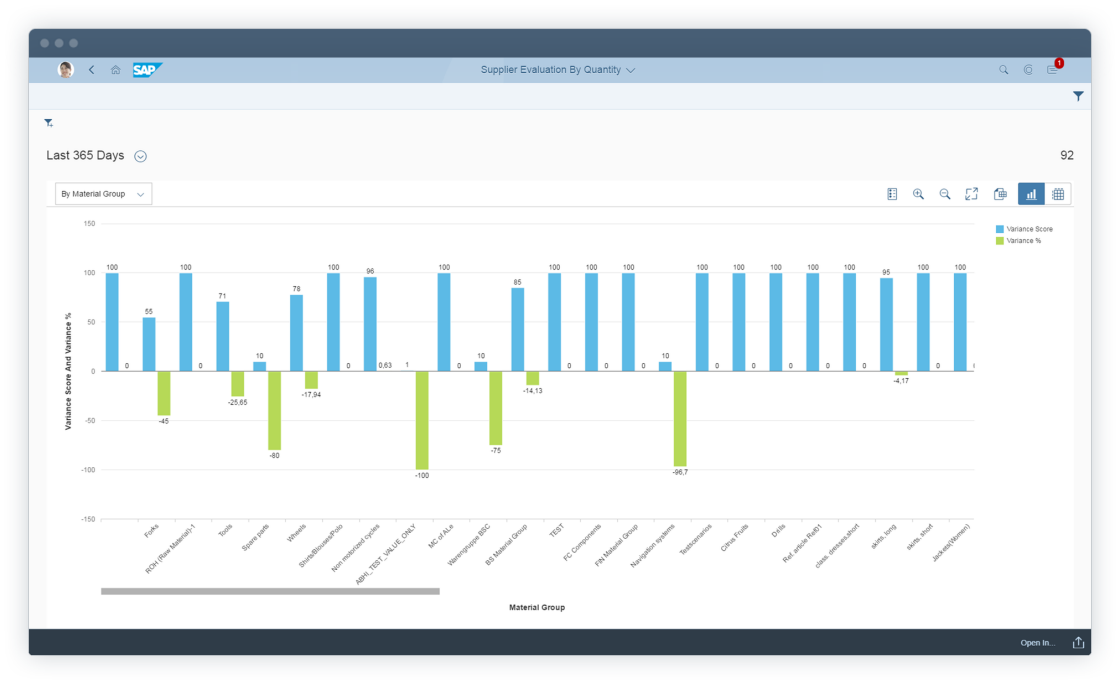The image size is (1120, 684).
Task: Click the 'Last 365 Days' variant title
Action: pyautogui.click(x=85, y=156)
